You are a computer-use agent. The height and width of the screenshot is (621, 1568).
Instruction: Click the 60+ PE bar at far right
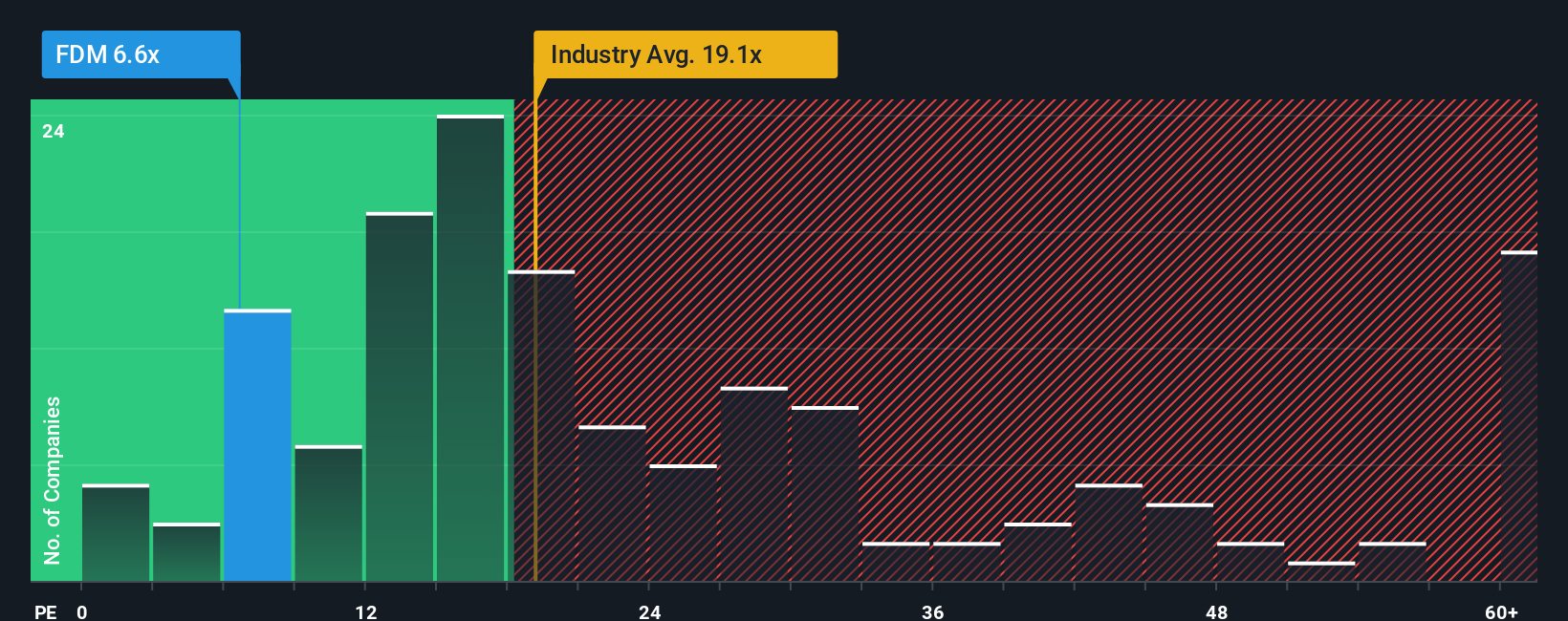[1519, 417]
